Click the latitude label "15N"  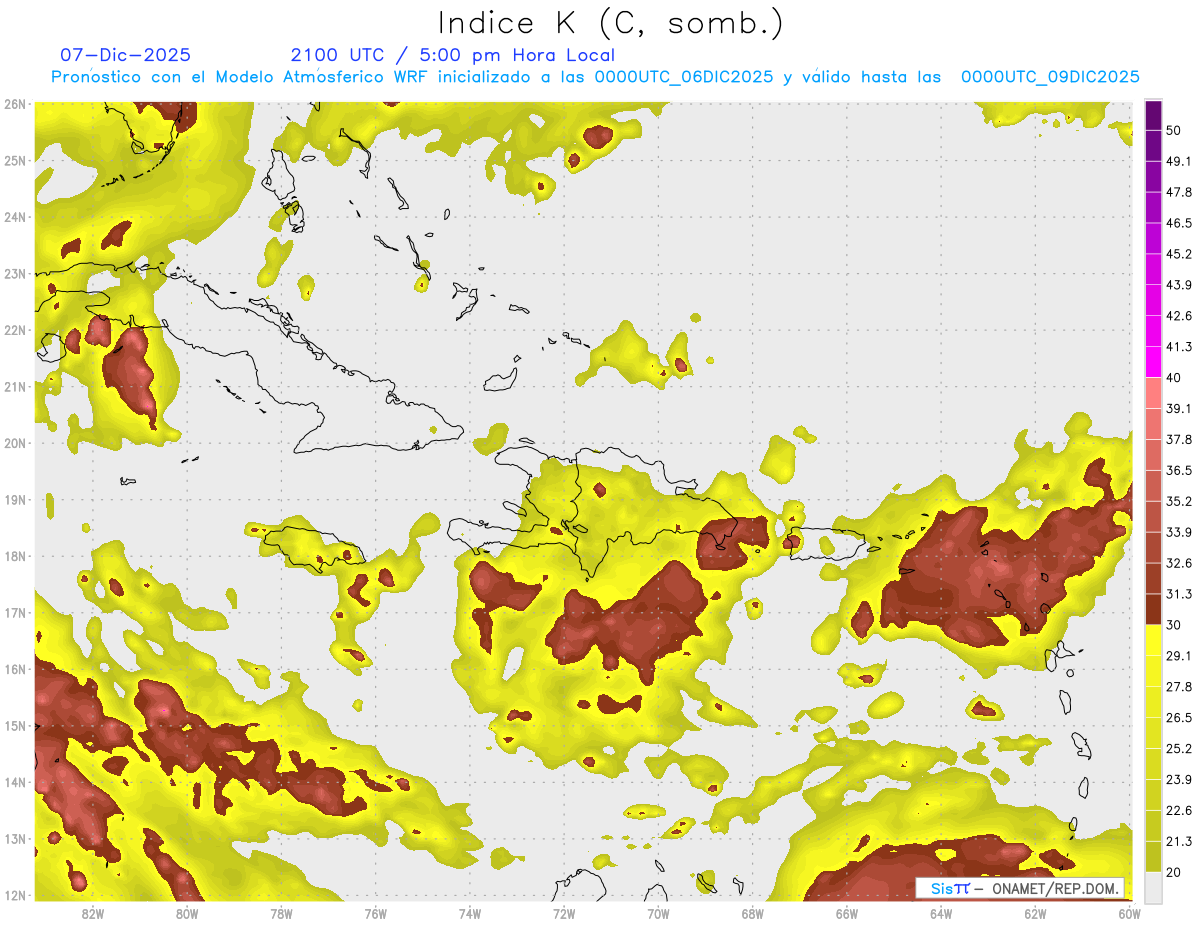tap(15, 725)
